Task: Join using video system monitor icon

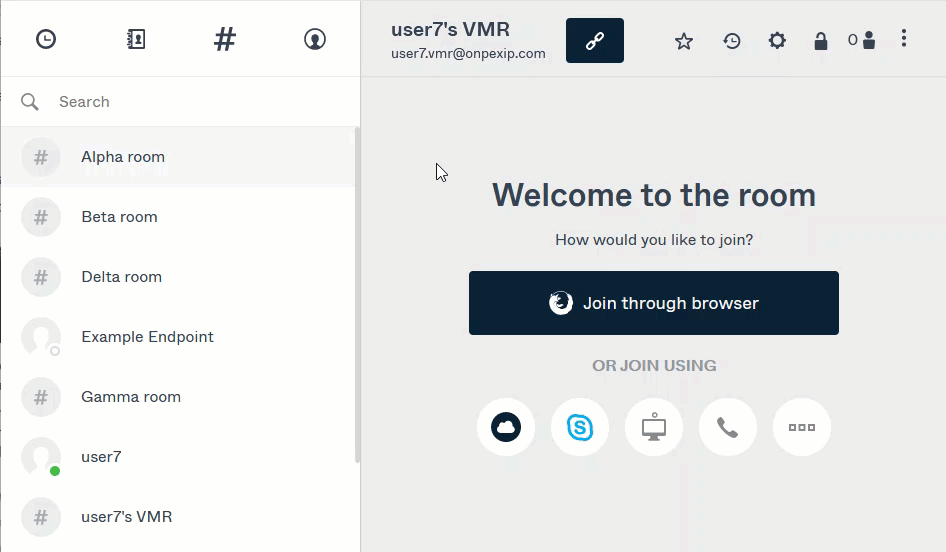Action: tap(654, 427)
